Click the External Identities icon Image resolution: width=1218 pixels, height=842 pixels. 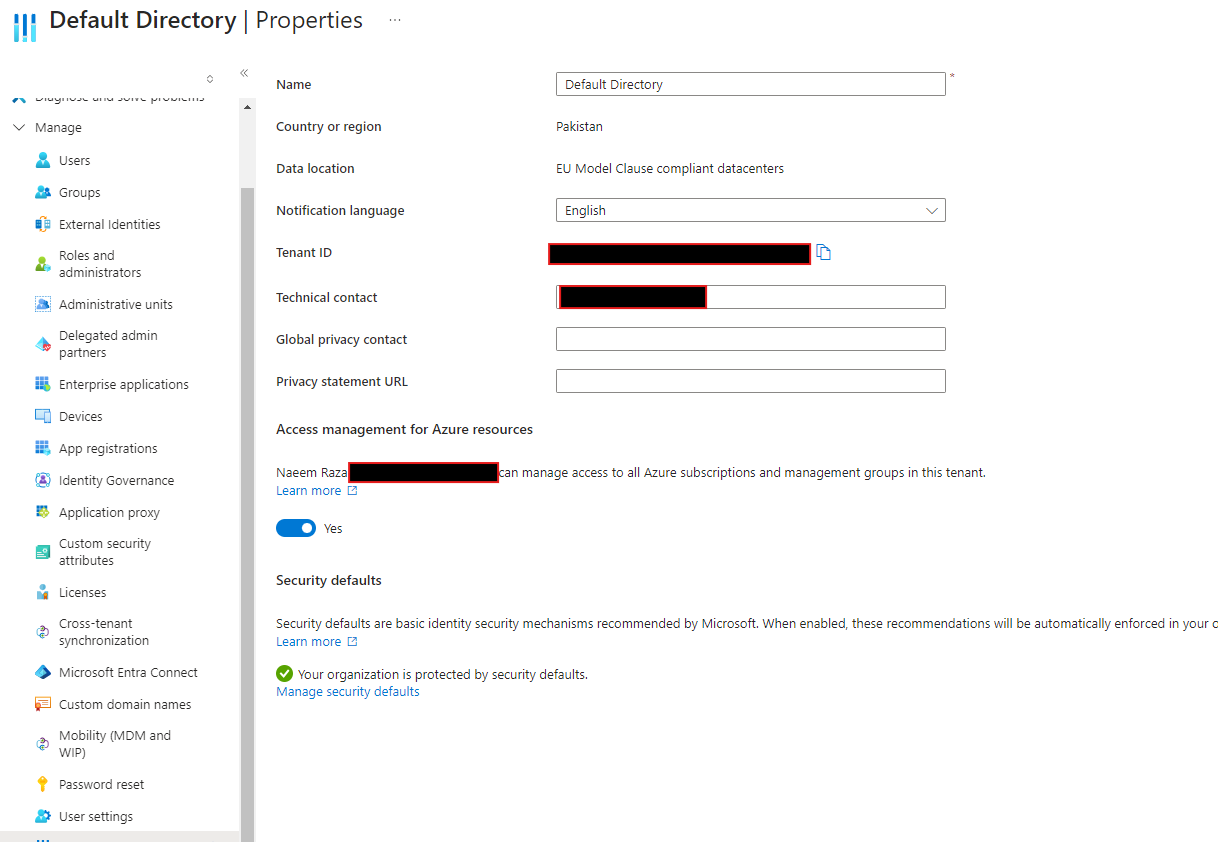coord(42,224)
